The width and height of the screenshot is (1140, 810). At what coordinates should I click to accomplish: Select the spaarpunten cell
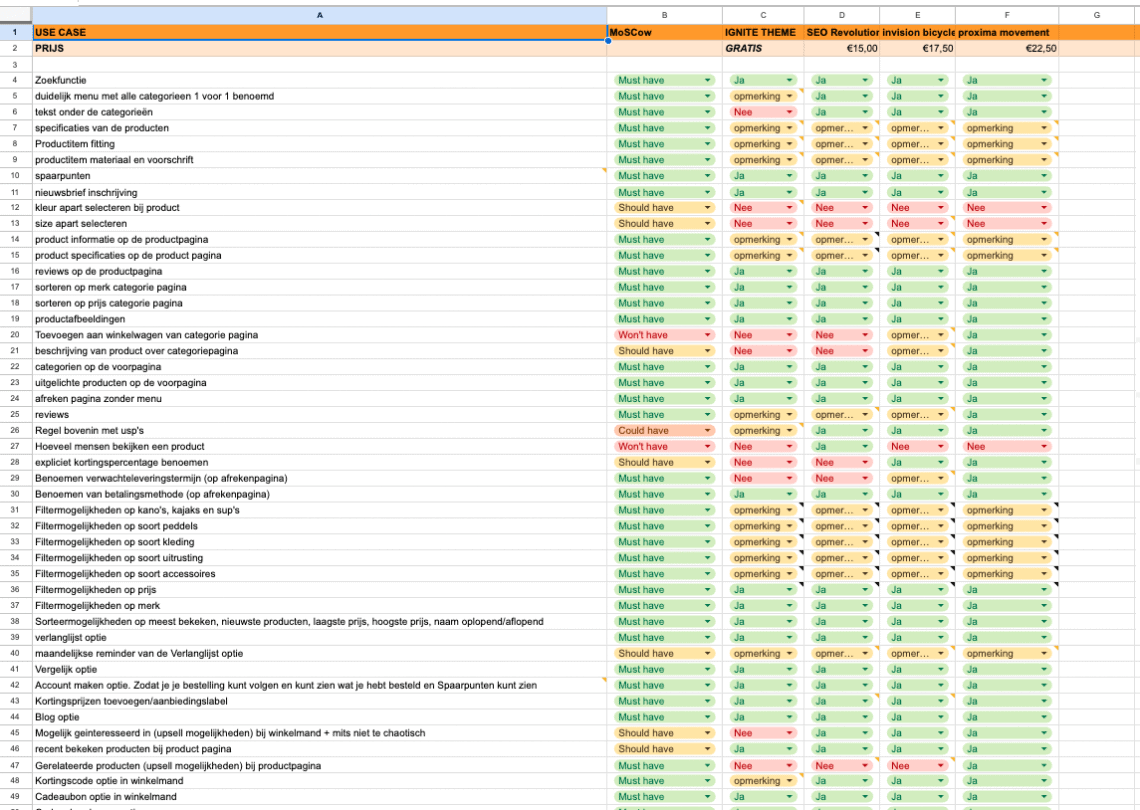click(x=320, y=176)
